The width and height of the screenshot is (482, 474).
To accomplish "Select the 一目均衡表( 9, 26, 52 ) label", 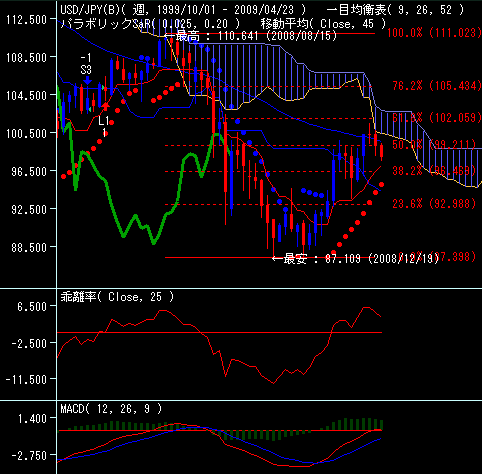I will click(x=395, y=10).
